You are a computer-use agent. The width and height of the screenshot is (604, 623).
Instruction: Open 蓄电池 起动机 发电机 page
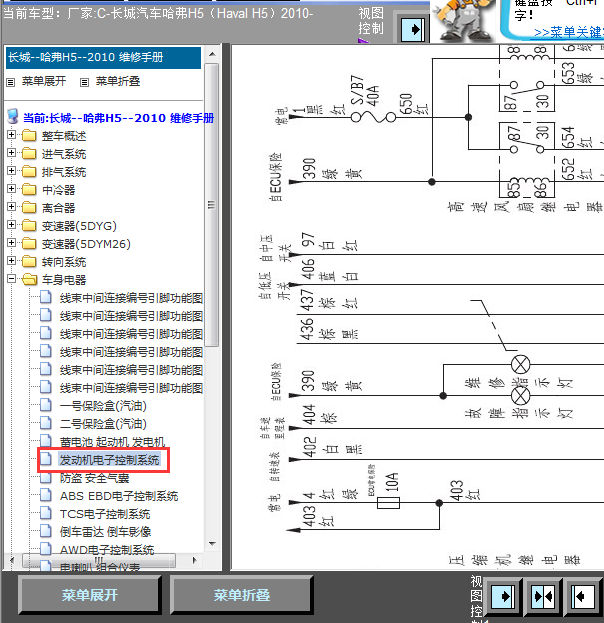click(112, 442)
